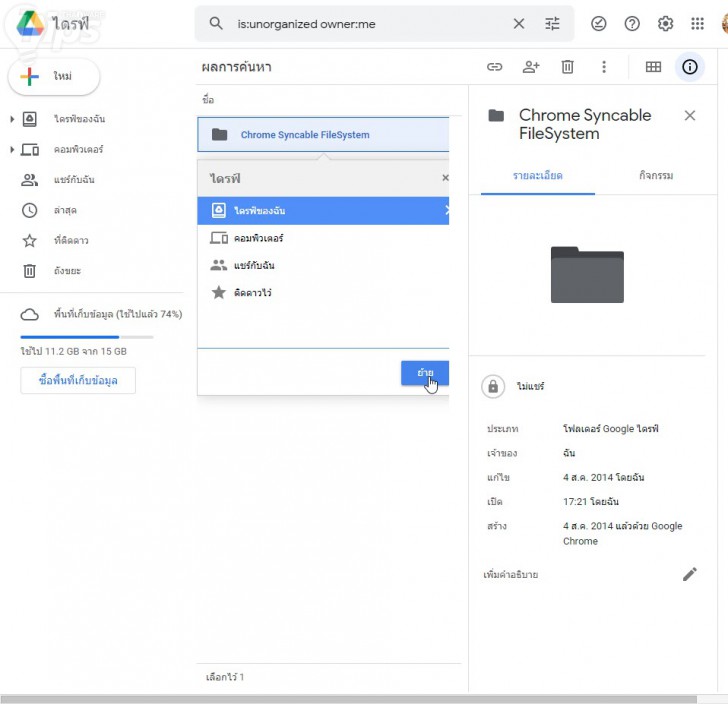This screenshot has width=728, height=704.
Task: Clear the search query with X
Action: pos(519,24)
